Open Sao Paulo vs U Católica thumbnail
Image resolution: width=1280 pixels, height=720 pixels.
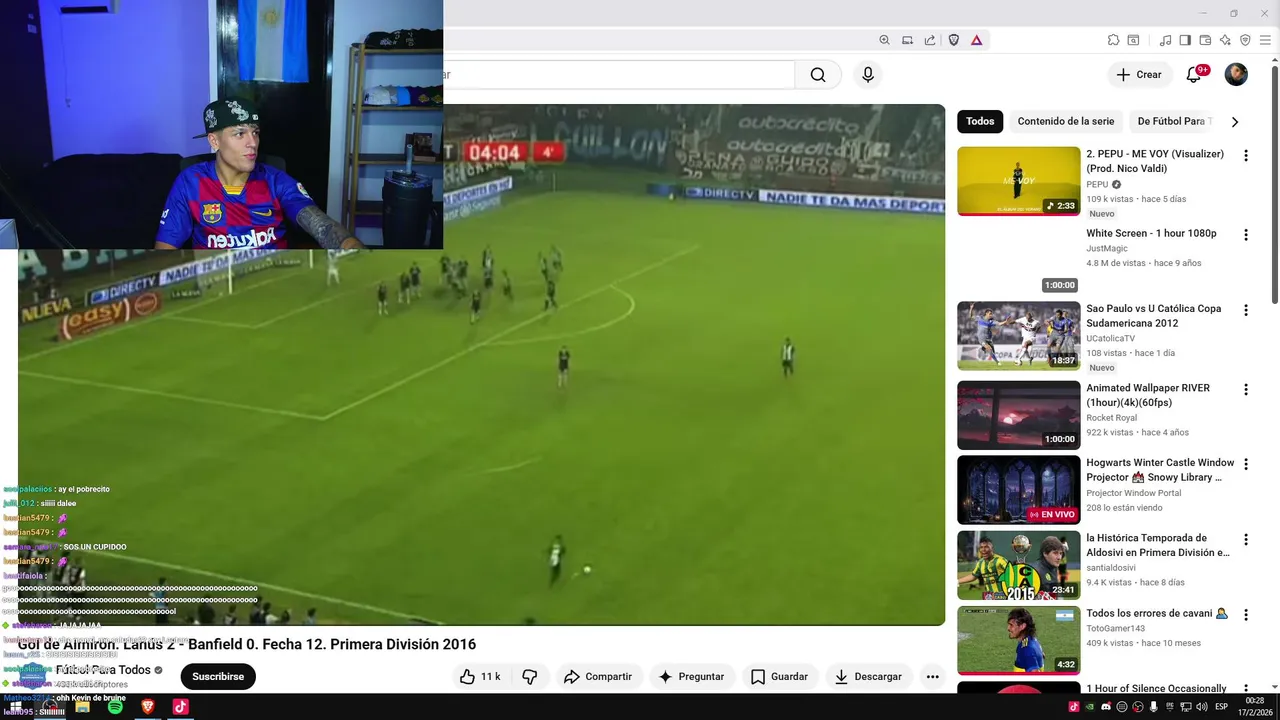pyautogui.click(x=1019, y=336)
